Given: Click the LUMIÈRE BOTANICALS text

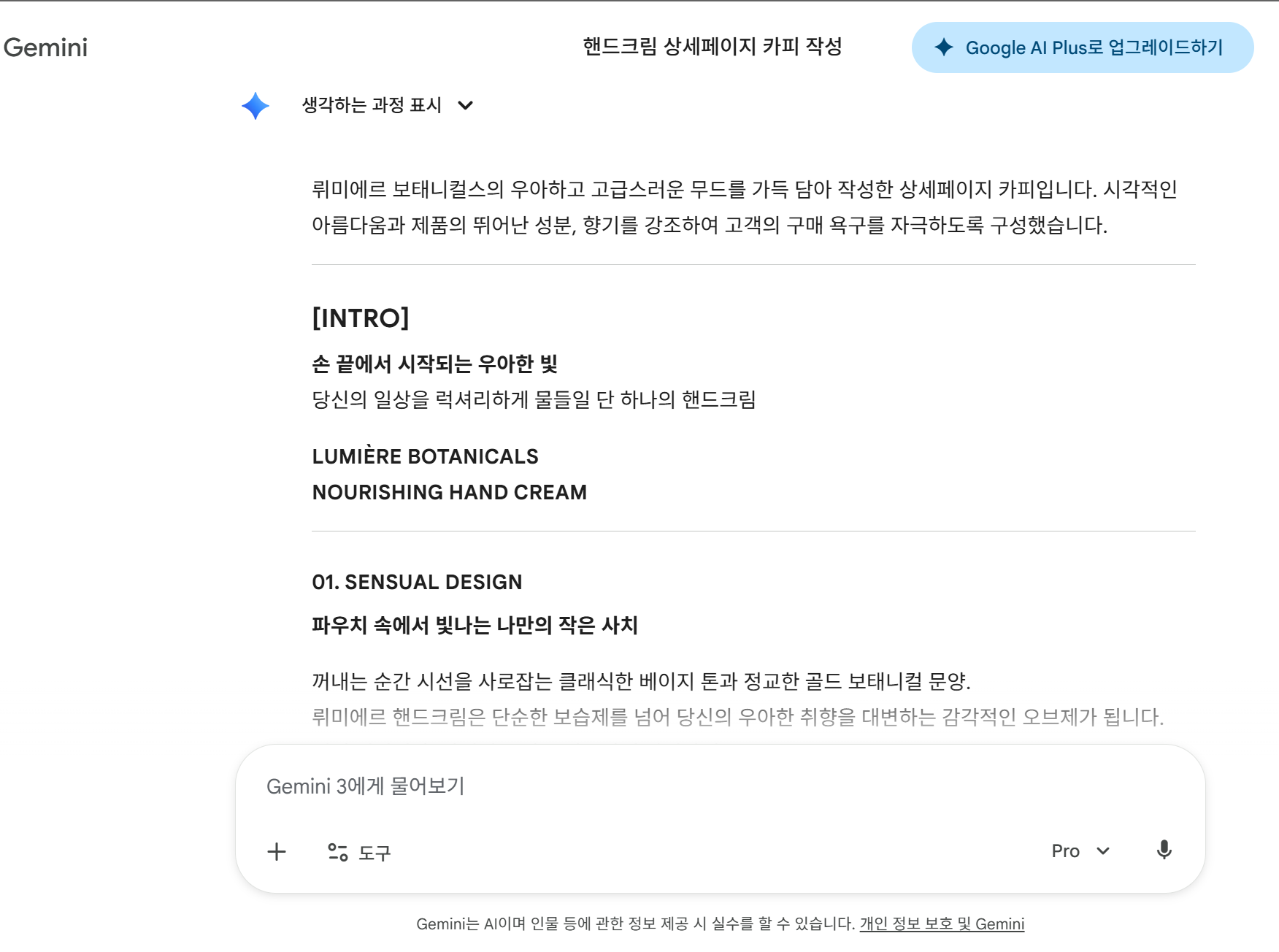Looking at the screenshot, I should tap(425, 456).
